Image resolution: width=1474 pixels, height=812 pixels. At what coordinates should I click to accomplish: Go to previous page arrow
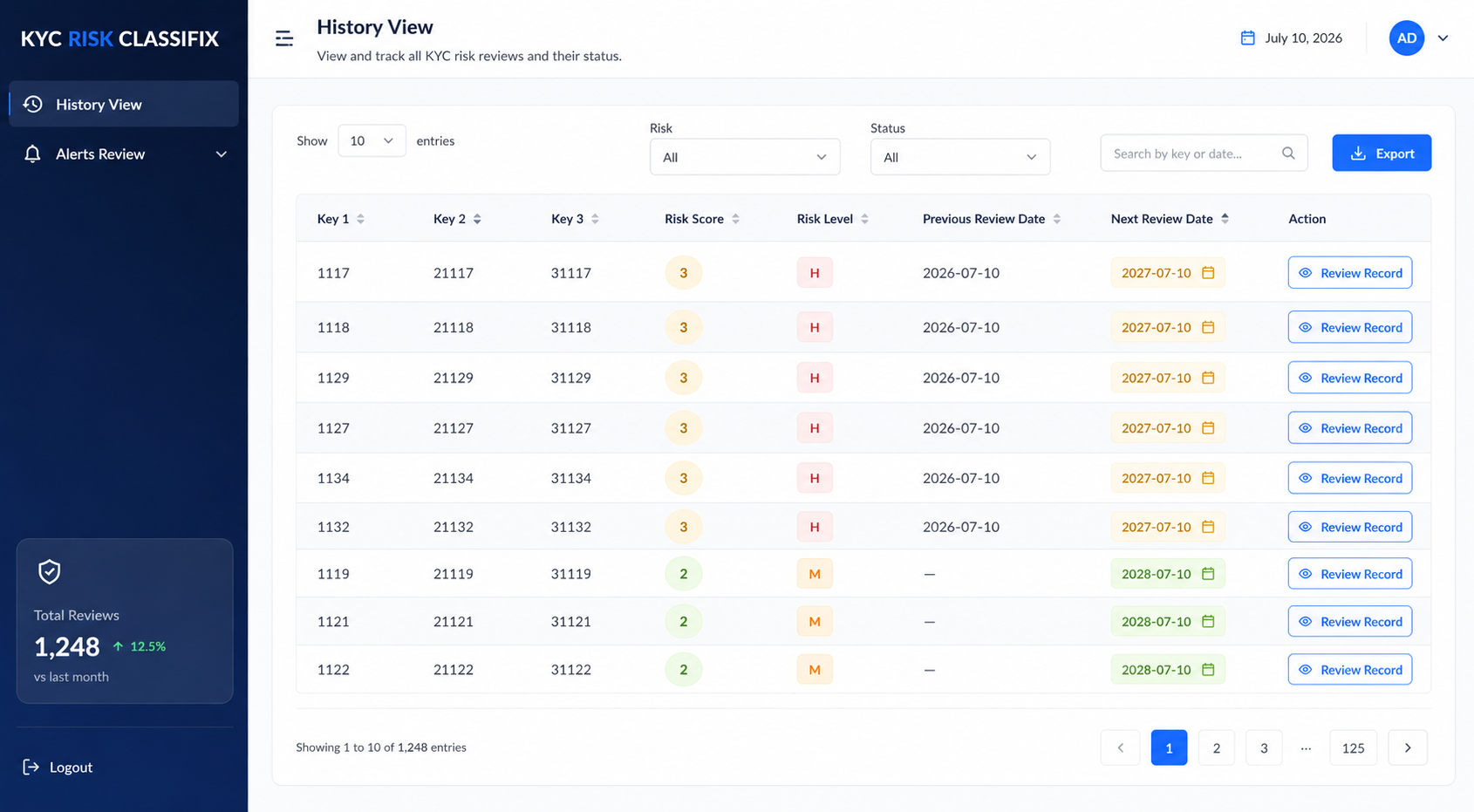point(1121,747)
